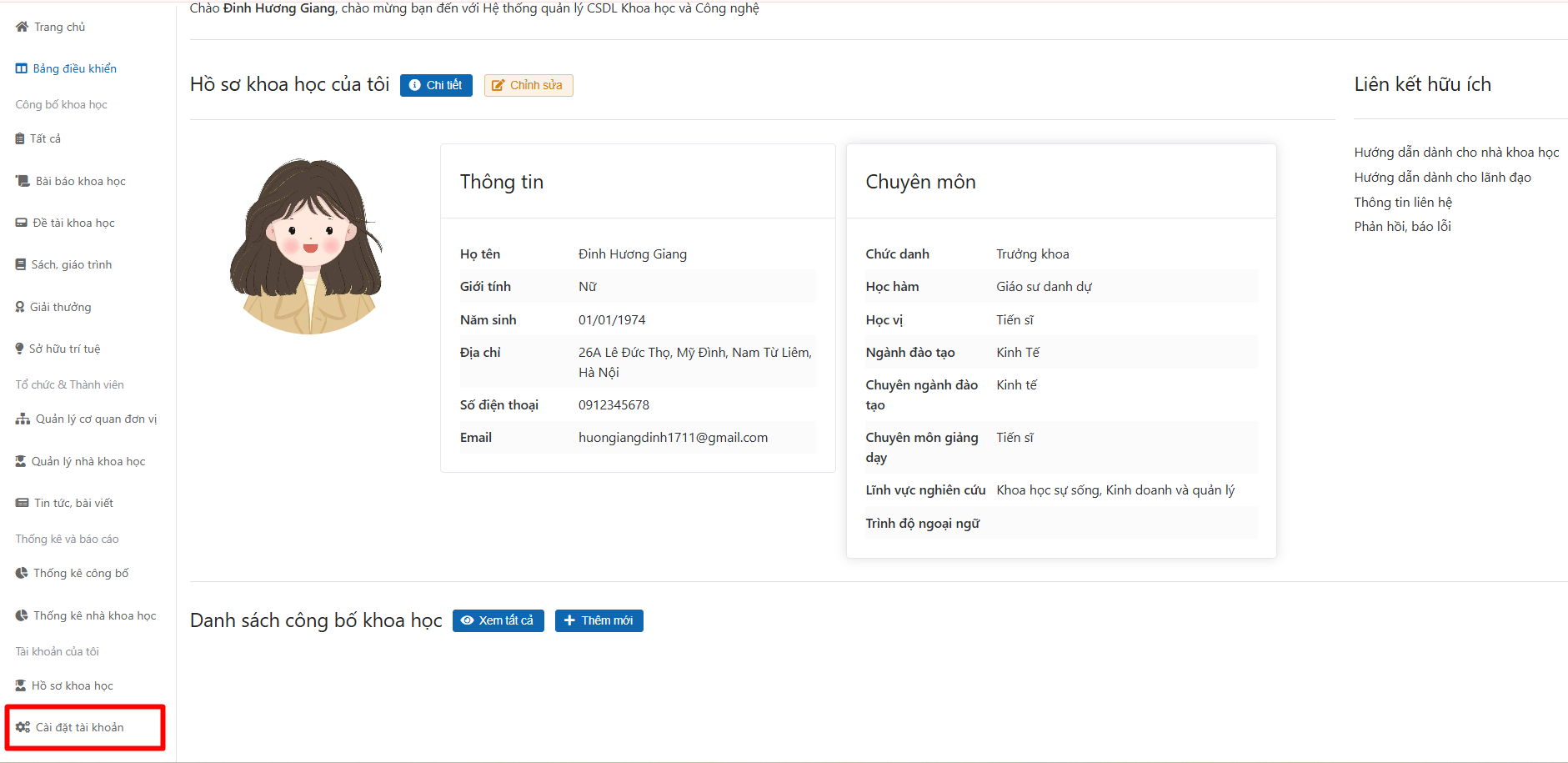1568x763 pixels.
Task: Go to Quản lý nhà khoa học
Action: [x=88, y=461]
